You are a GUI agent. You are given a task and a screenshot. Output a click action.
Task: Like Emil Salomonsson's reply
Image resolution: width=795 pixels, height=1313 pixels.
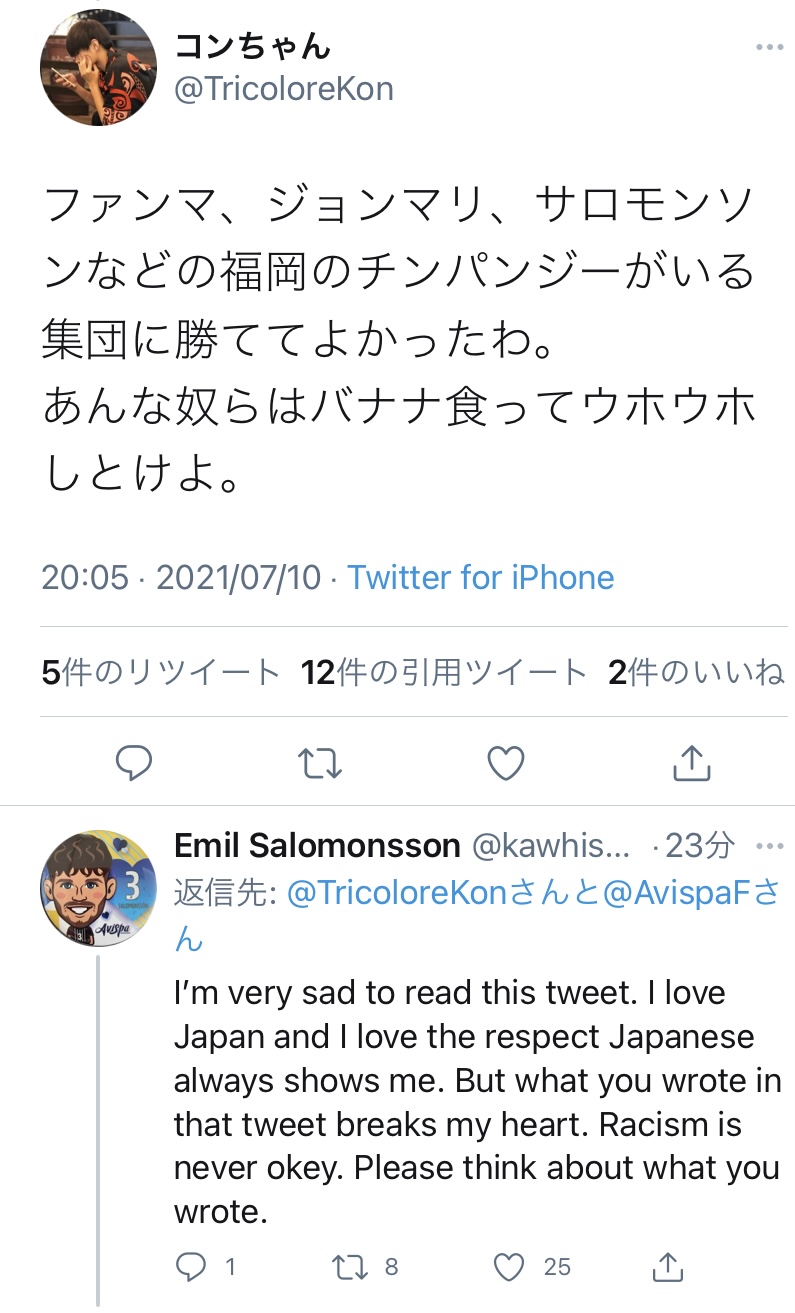coord(510,1267)
